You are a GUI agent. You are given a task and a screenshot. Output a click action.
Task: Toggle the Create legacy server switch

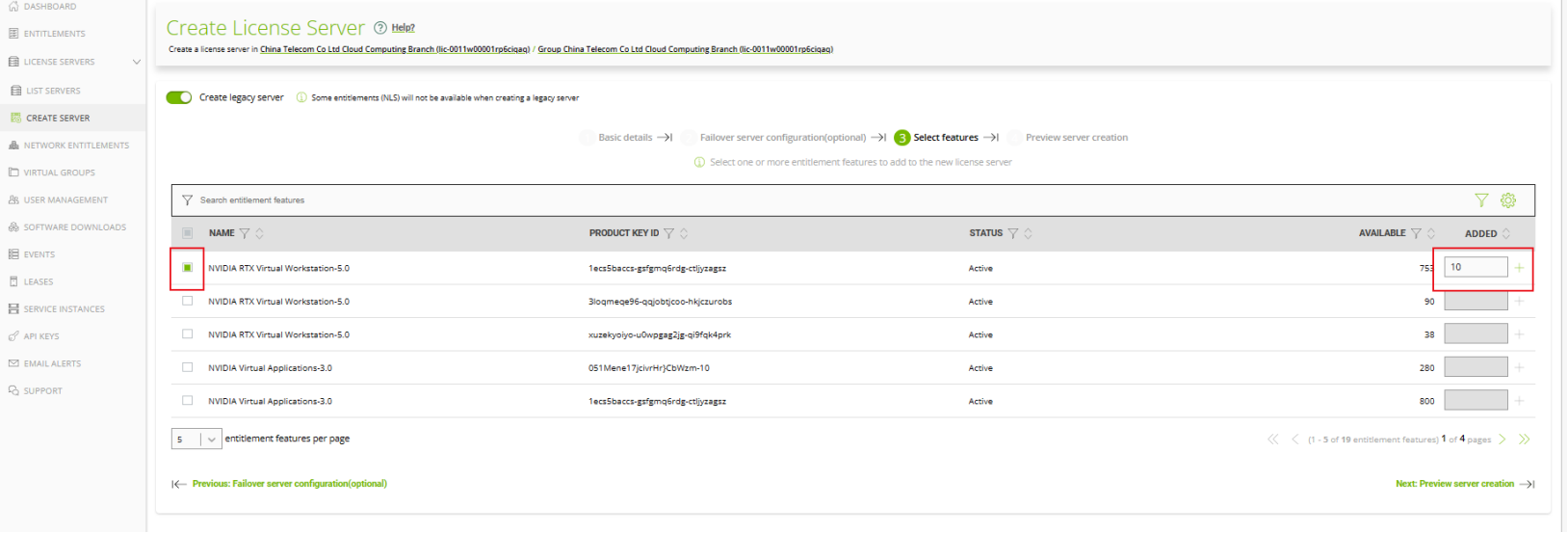(179, 97)
